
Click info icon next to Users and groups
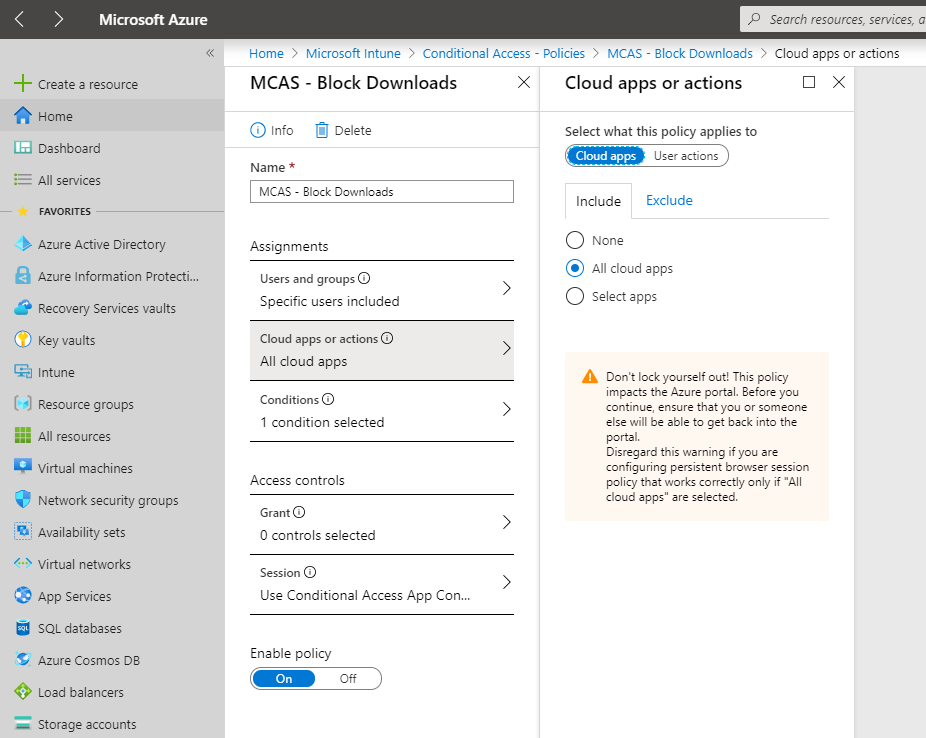click(364, 278)
